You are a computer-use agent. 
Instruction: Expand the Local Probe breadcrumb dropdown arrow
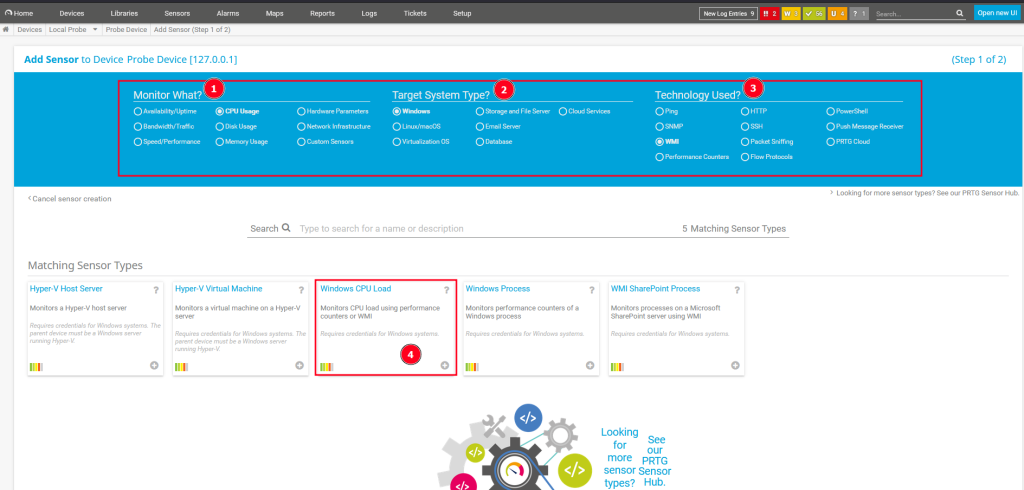point(95,31)
